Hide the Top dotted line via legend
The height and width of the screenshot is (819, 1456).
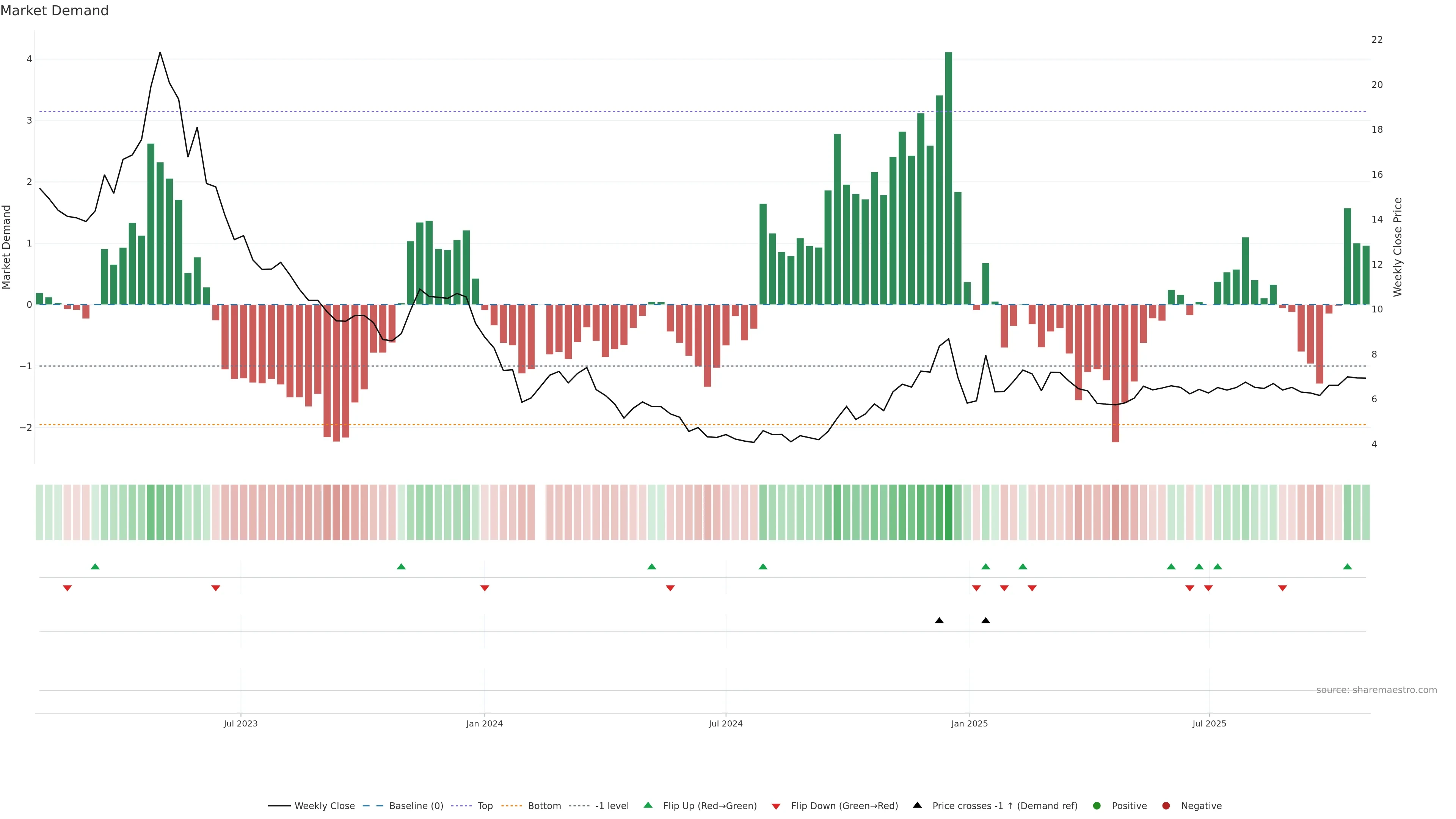point(485,805)
